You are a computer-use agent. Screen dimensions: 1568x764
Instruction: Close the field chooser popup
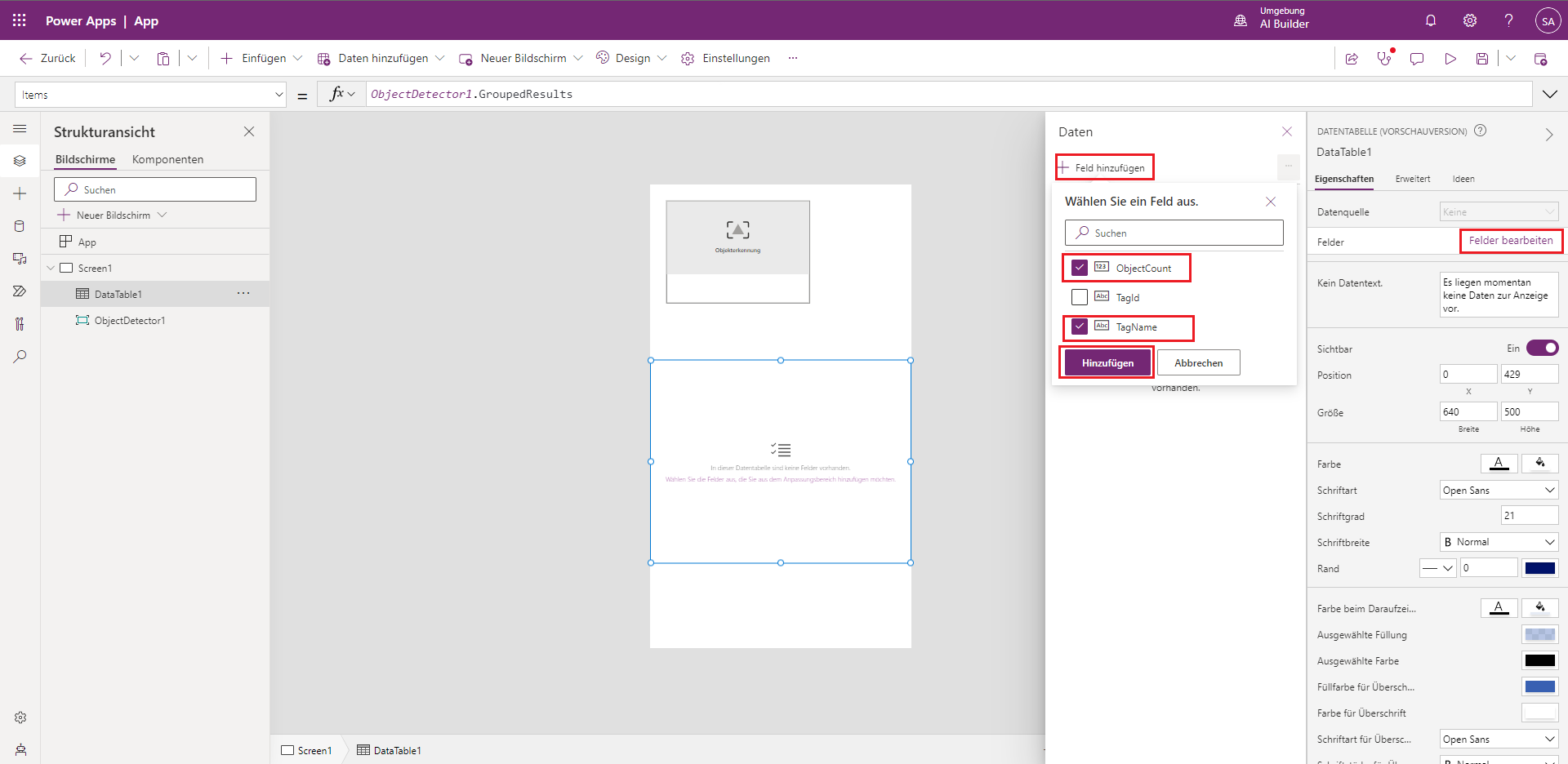1271,202
